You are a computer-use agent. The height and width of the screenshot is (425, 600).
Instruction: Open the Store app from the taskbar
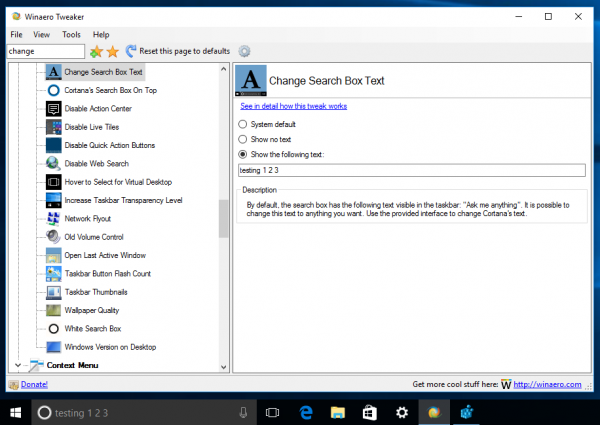[370, 412]
